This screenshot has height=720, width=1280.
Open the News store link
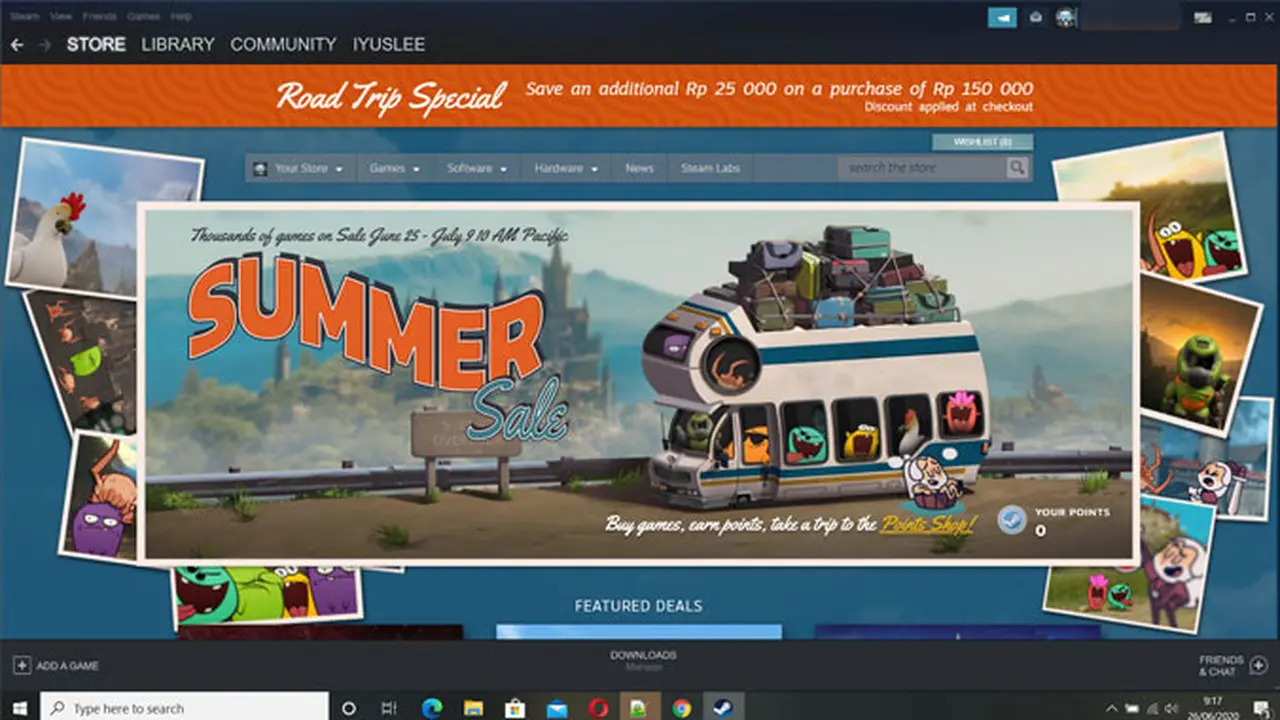[639, 168]
